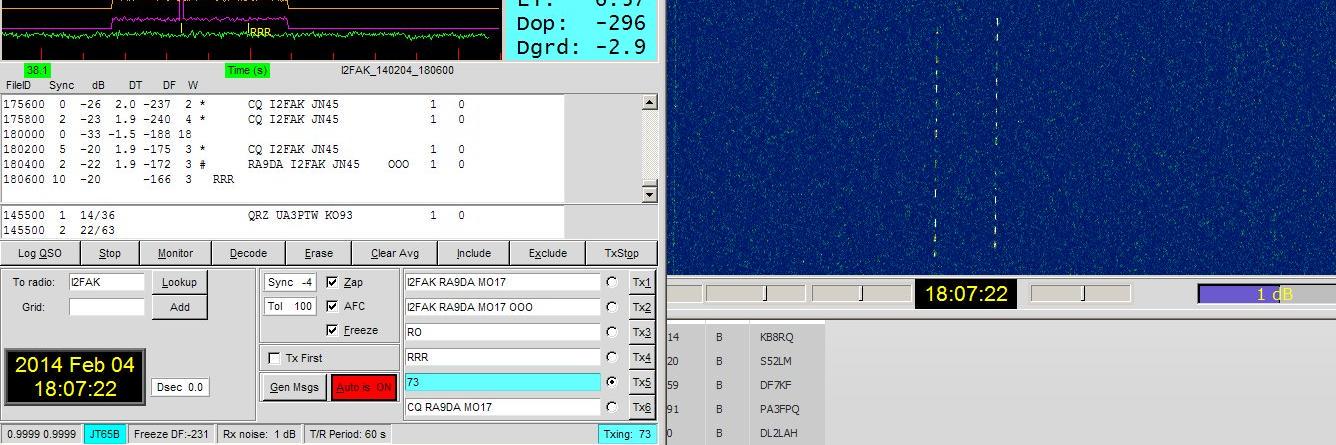Erase the decoded text window
The image size is (1336, 445).
[x=319, y=253]
